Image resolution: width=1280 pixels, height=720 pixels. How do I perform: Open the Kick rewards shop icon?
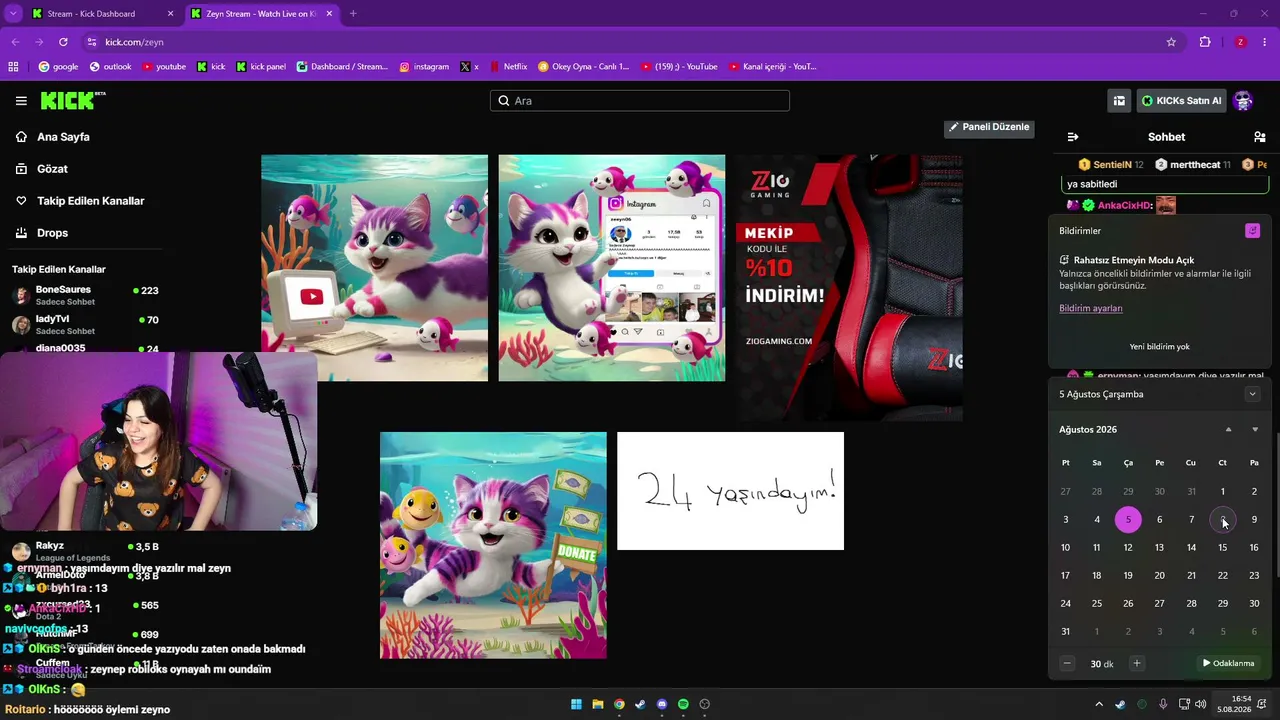[1119, 100]
